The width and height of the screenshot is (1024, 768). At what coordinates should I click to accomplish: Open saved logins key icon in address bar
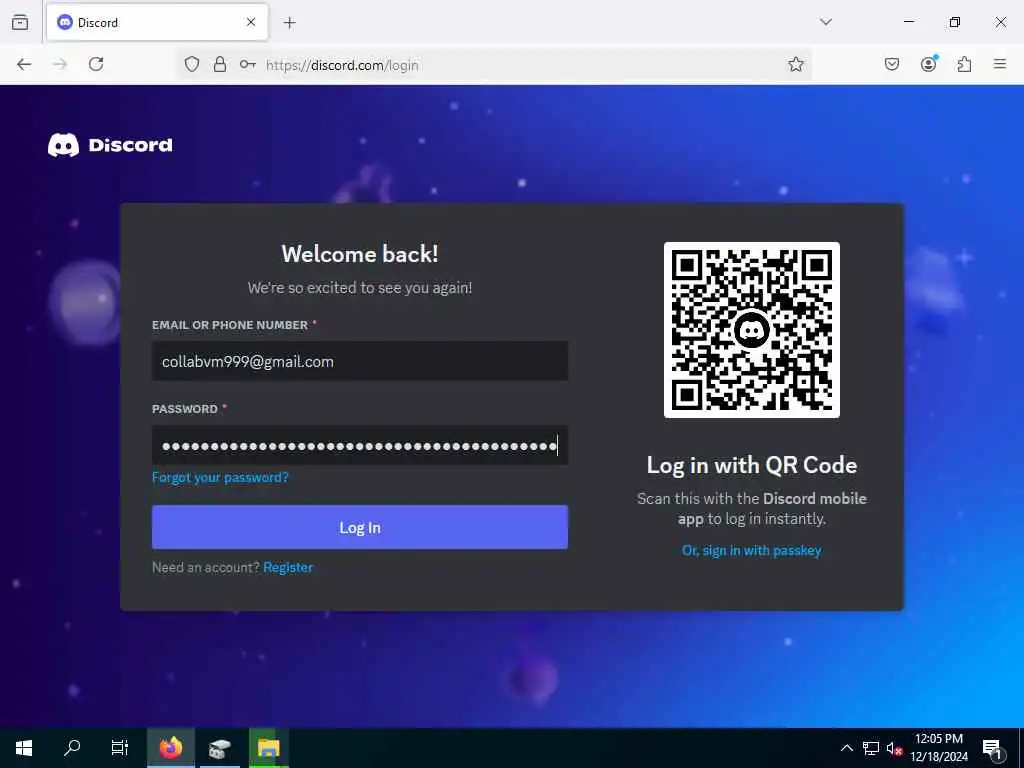(248, 64)
